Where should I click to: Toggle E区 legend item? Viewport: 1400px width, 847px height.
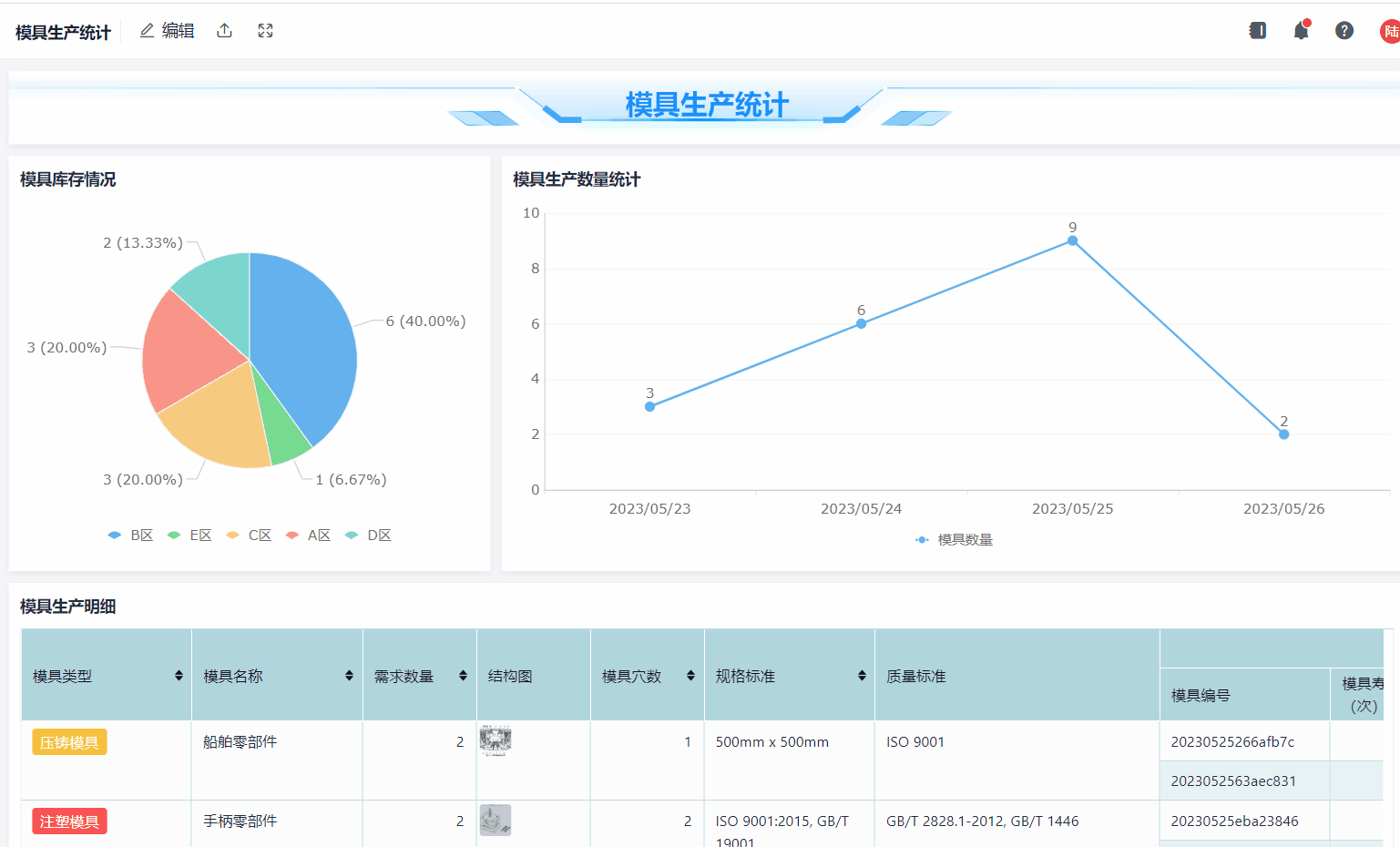click(x=189, y=536)
